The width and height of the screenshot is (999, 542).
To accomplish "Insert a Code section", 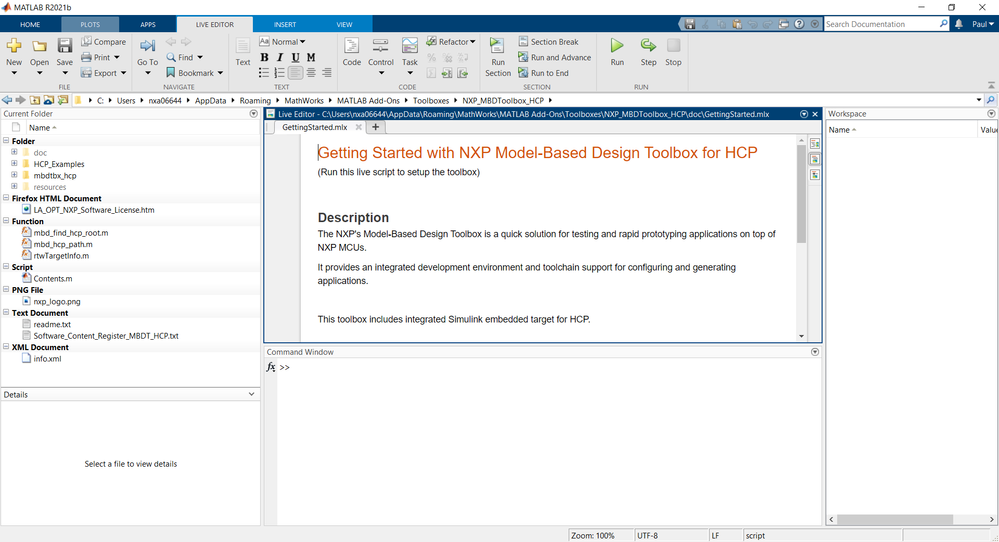I will [352, 52].
